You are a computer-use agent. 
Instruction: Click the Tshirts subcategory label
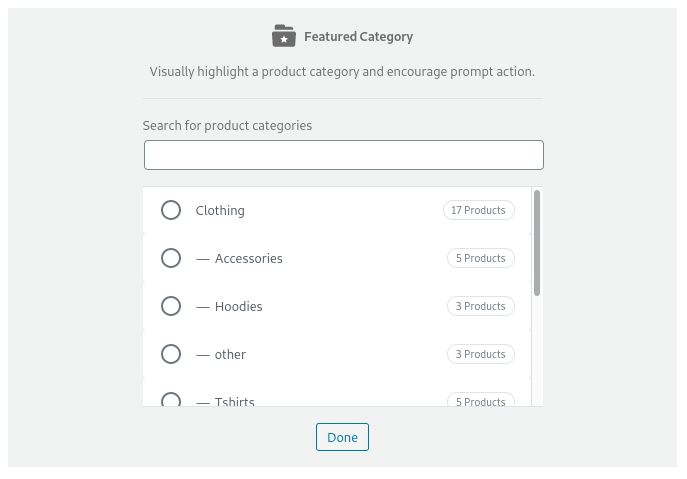tap(234, 401)
